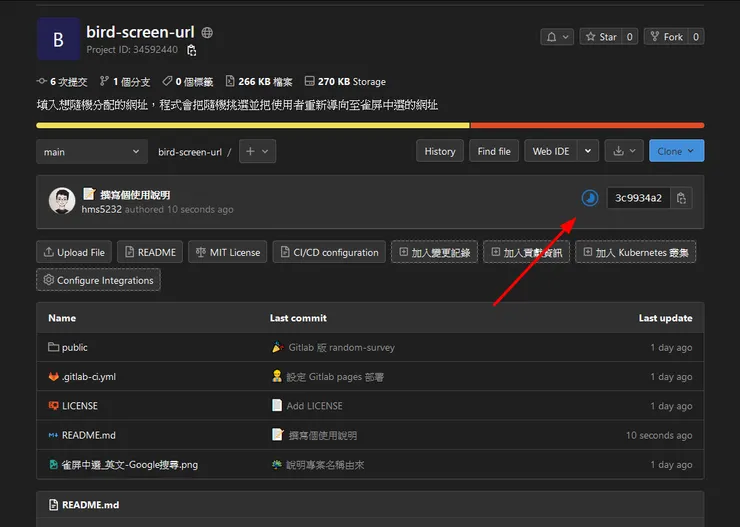Open the History button
This screenshot has height=527, width=740.
coord(440,151)
